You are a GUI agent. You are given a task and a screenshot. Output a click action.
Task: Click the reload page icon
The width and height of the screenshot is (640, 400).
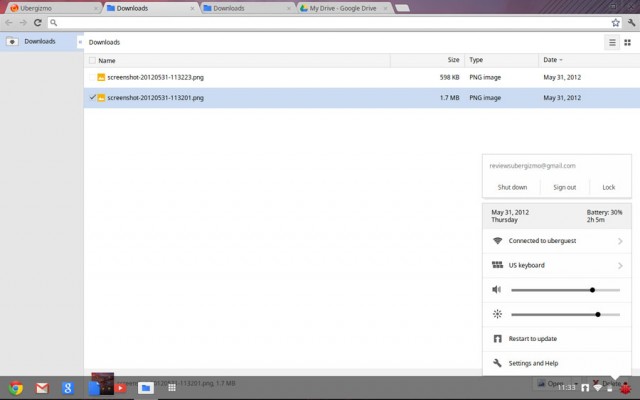tap(38, 22)
